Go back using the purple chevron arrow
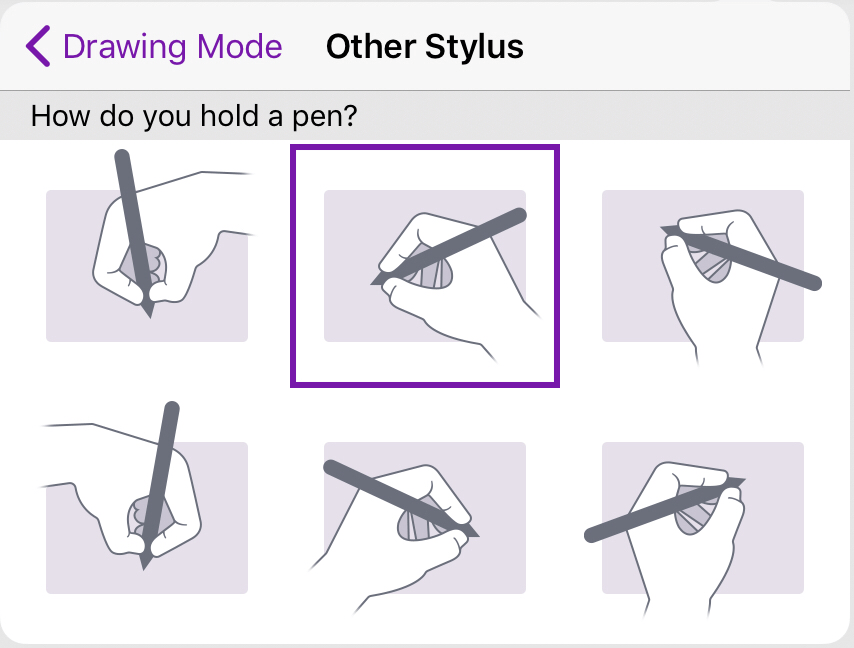Viewport: 854px width, 648px height. [38, 46]
